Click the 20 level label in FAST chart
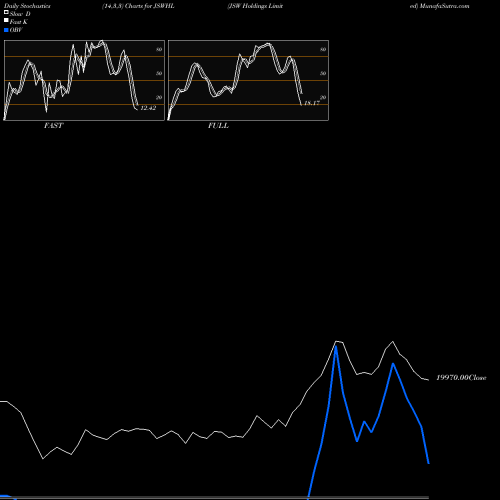This screenshot has width=500, height=500. (159, 97)
